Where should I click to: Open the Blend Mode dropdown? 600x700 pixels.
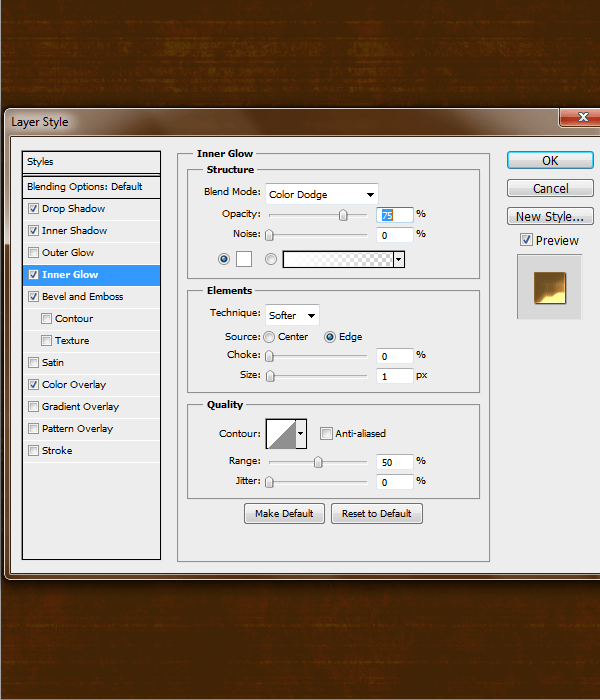[321, 195]
